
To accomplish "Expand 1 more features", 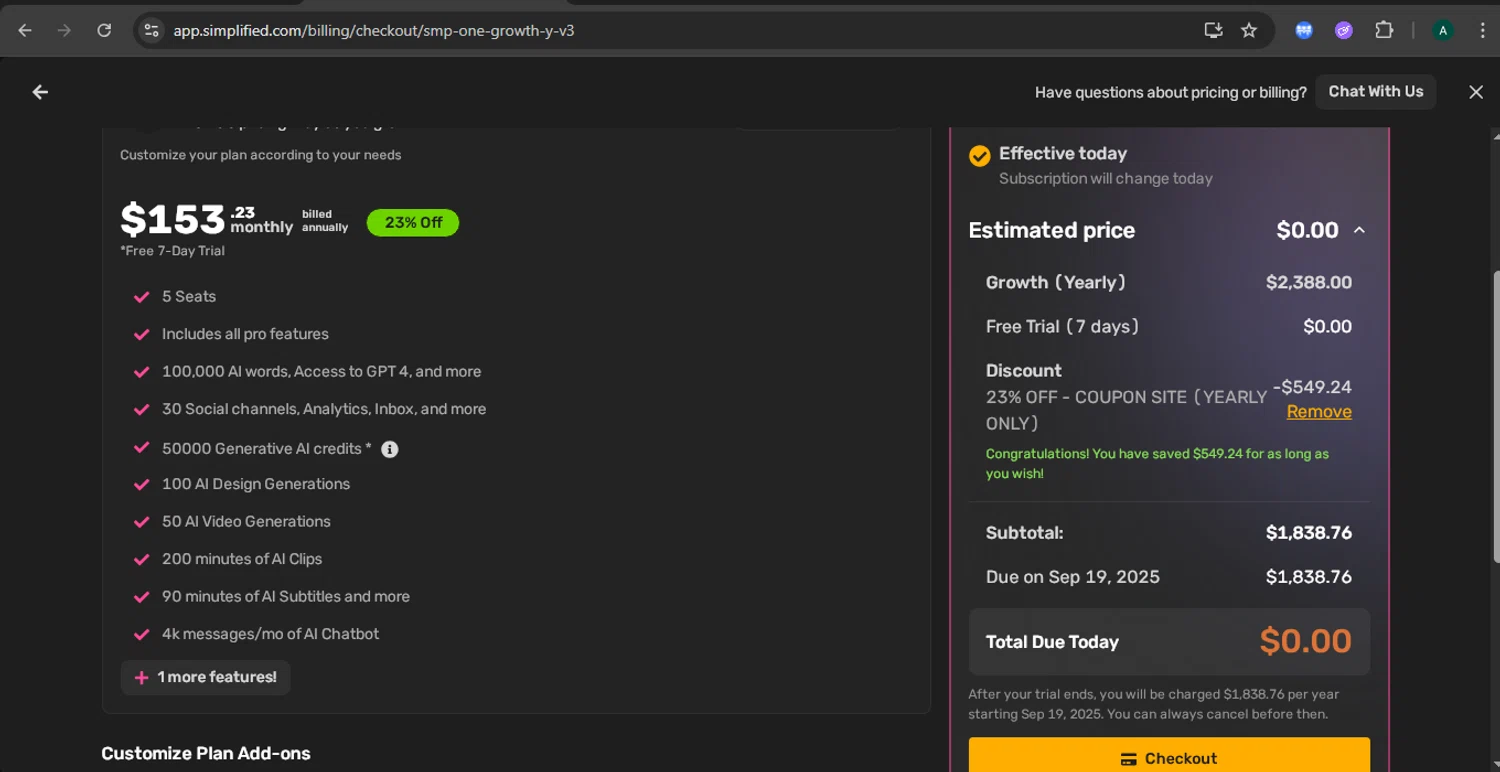I will pos(206,677).
